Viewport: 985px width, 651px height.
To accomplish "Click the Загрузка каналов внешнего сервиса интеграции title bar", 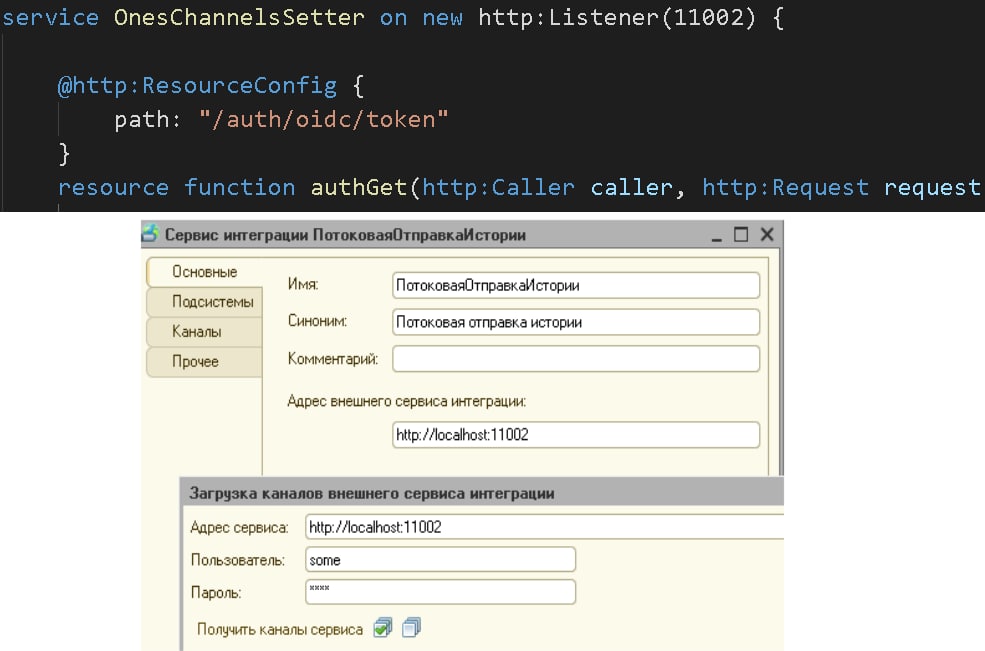I will click(482, 493).
